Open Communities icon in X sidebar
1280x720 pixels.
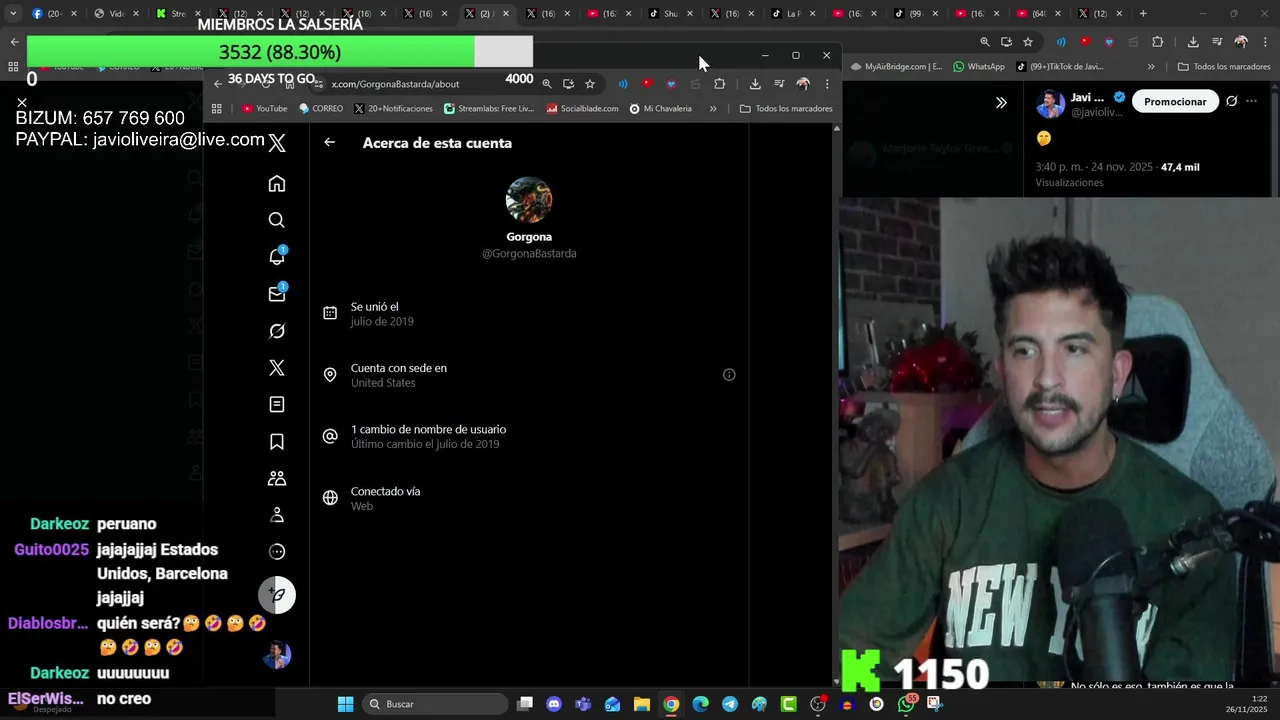pyautogui.click(x=277, y=478)
